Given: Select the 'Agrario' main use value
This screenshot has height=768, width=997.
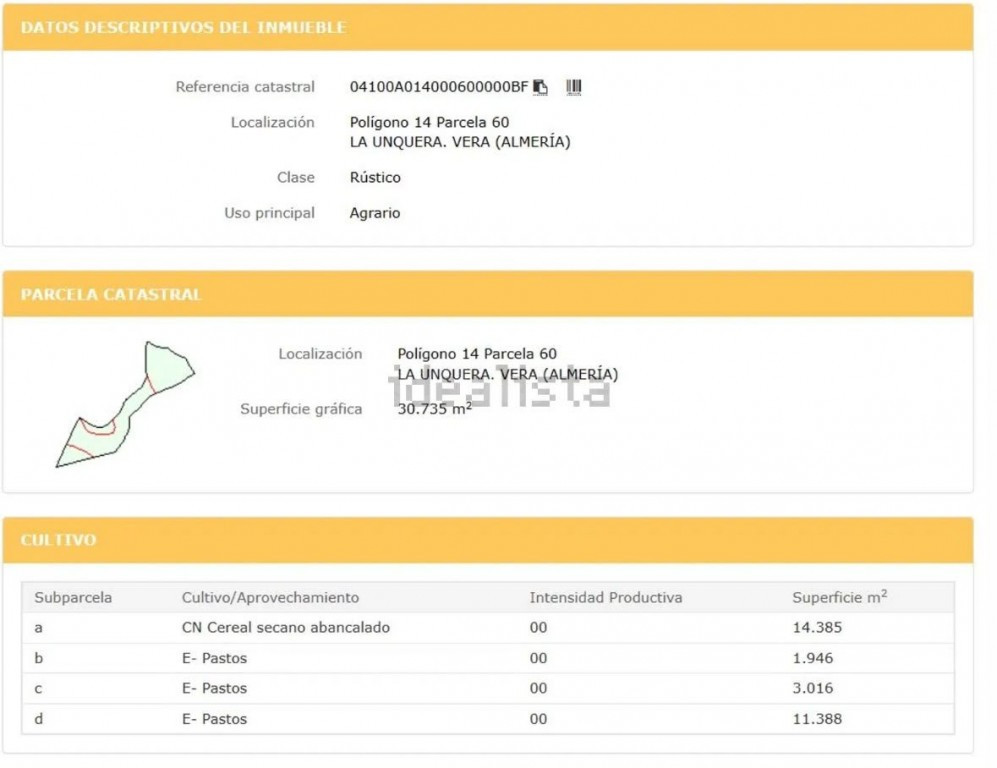Looking at the screenshot, I should [375, 213].
